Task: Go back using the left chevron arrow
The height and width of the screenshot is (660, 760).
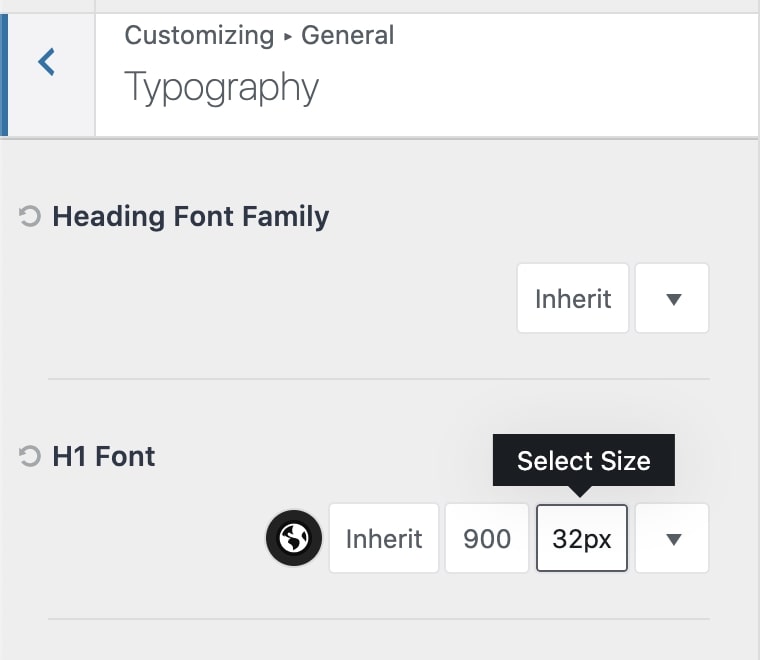Action: coord(47,62)
